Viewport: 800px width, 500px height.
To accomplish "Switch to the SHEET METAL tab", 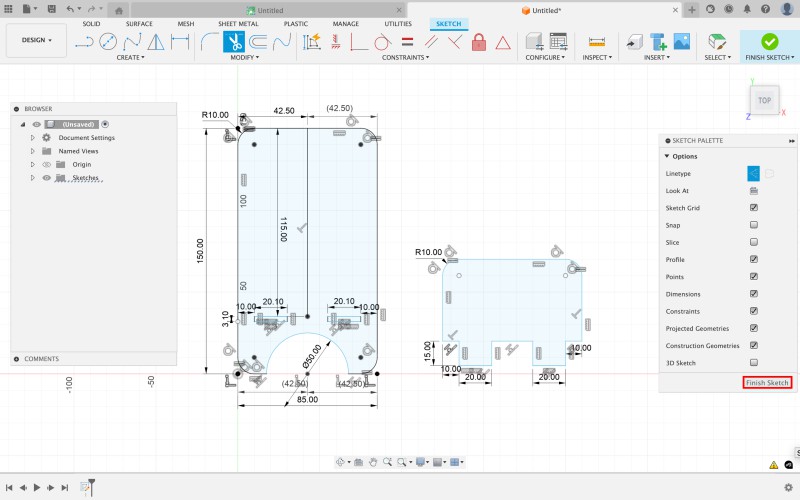I will point(238,24).
